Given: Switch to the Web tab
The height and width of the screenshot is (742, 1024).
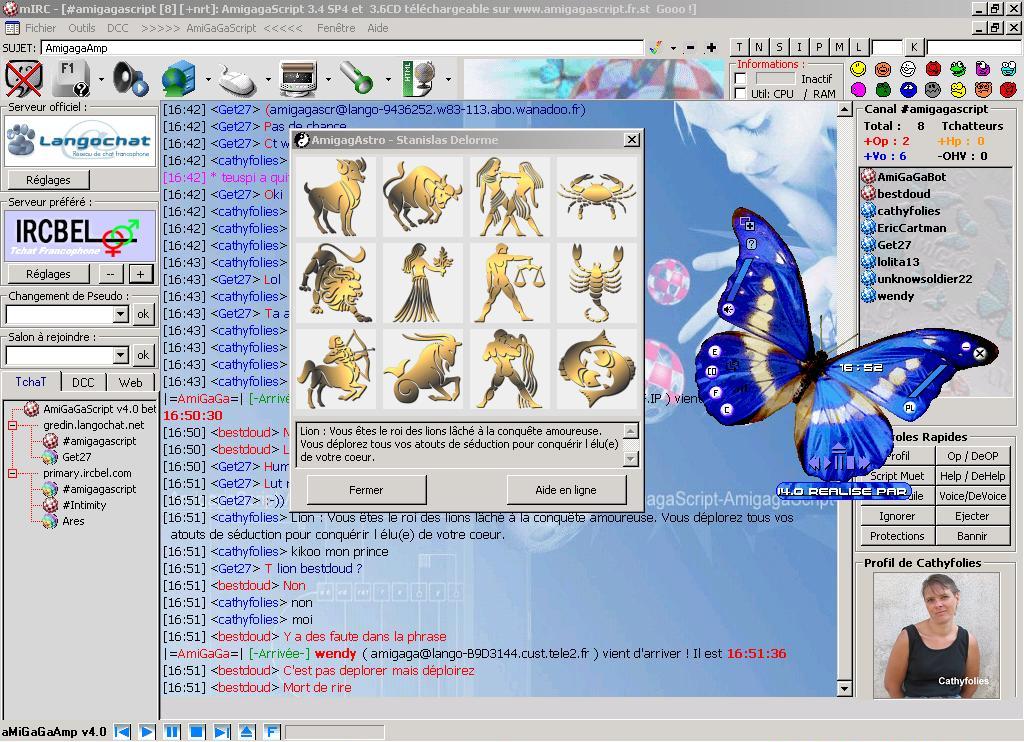Looking at the screenshot, I should click(x=130, y=382).
